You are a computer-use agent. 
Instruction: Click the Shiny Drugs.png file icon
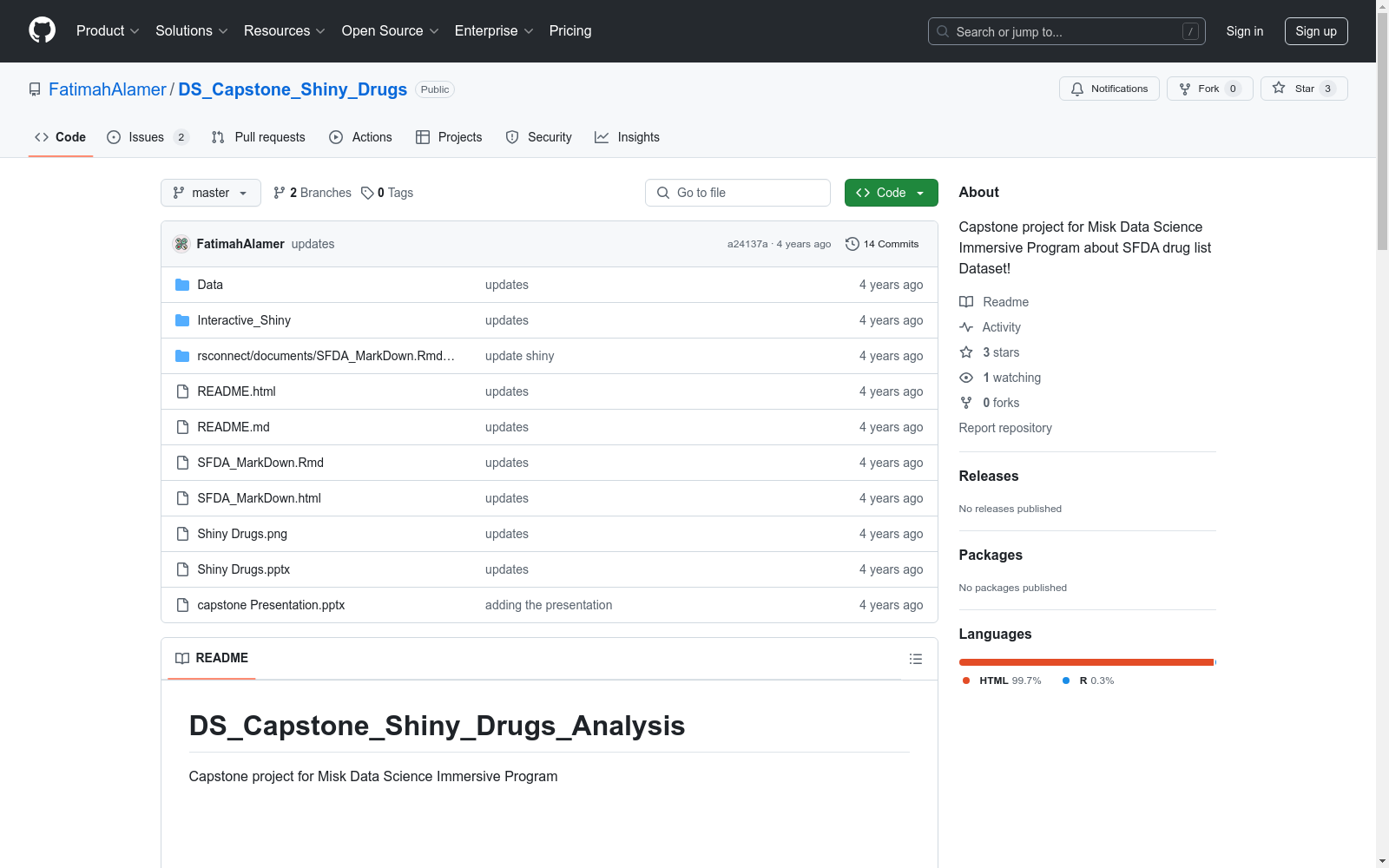pyautogui.click(x=182, y=534)
